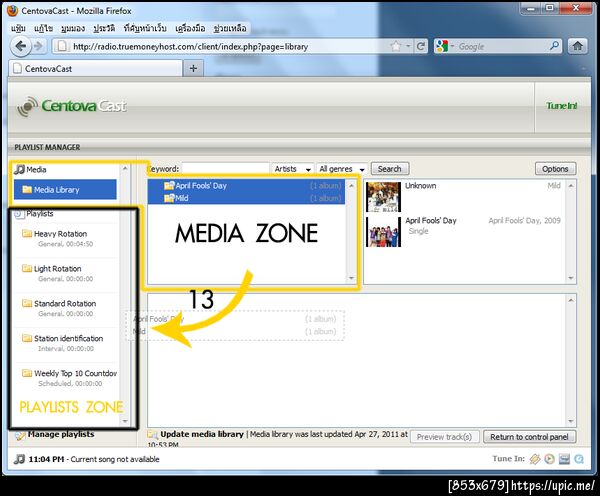The width and height of the screenshot is (600, 496).
Task: Click the Heavy Rotation folder icon
Action: point(27,233)
